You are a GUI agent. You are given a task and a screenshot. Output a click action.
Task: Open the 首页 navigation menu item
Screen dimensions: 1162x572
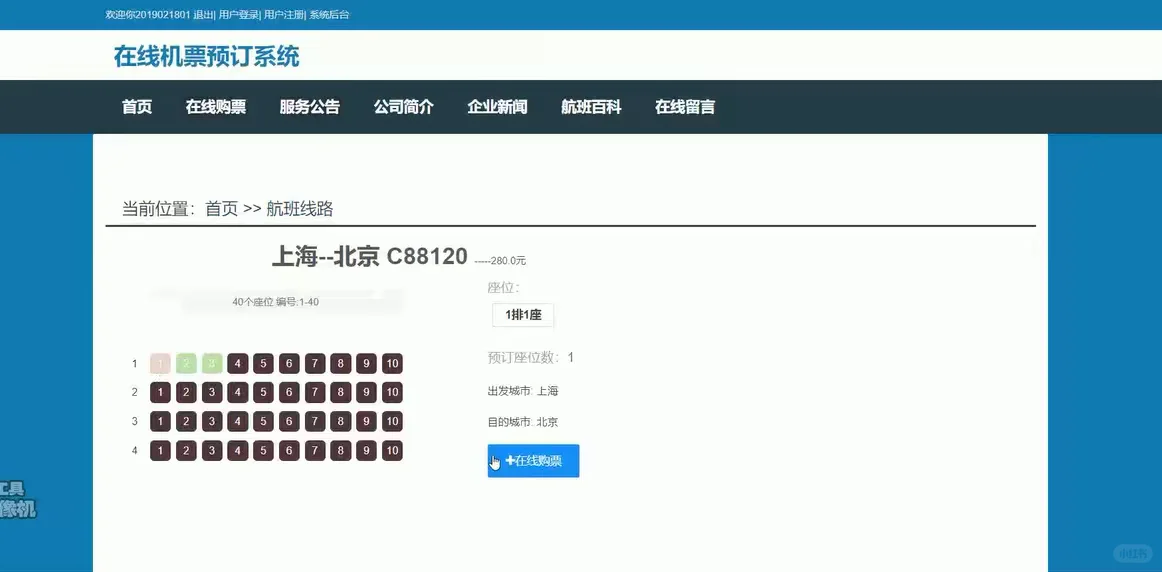click(x=137, y=107)
